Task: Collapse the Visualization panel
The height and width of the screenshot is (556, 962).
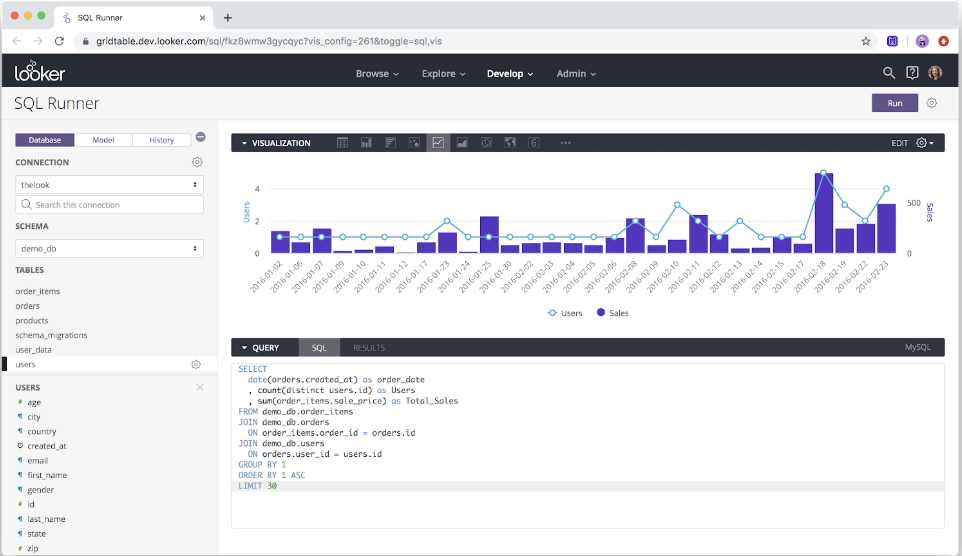Action: 245,143
